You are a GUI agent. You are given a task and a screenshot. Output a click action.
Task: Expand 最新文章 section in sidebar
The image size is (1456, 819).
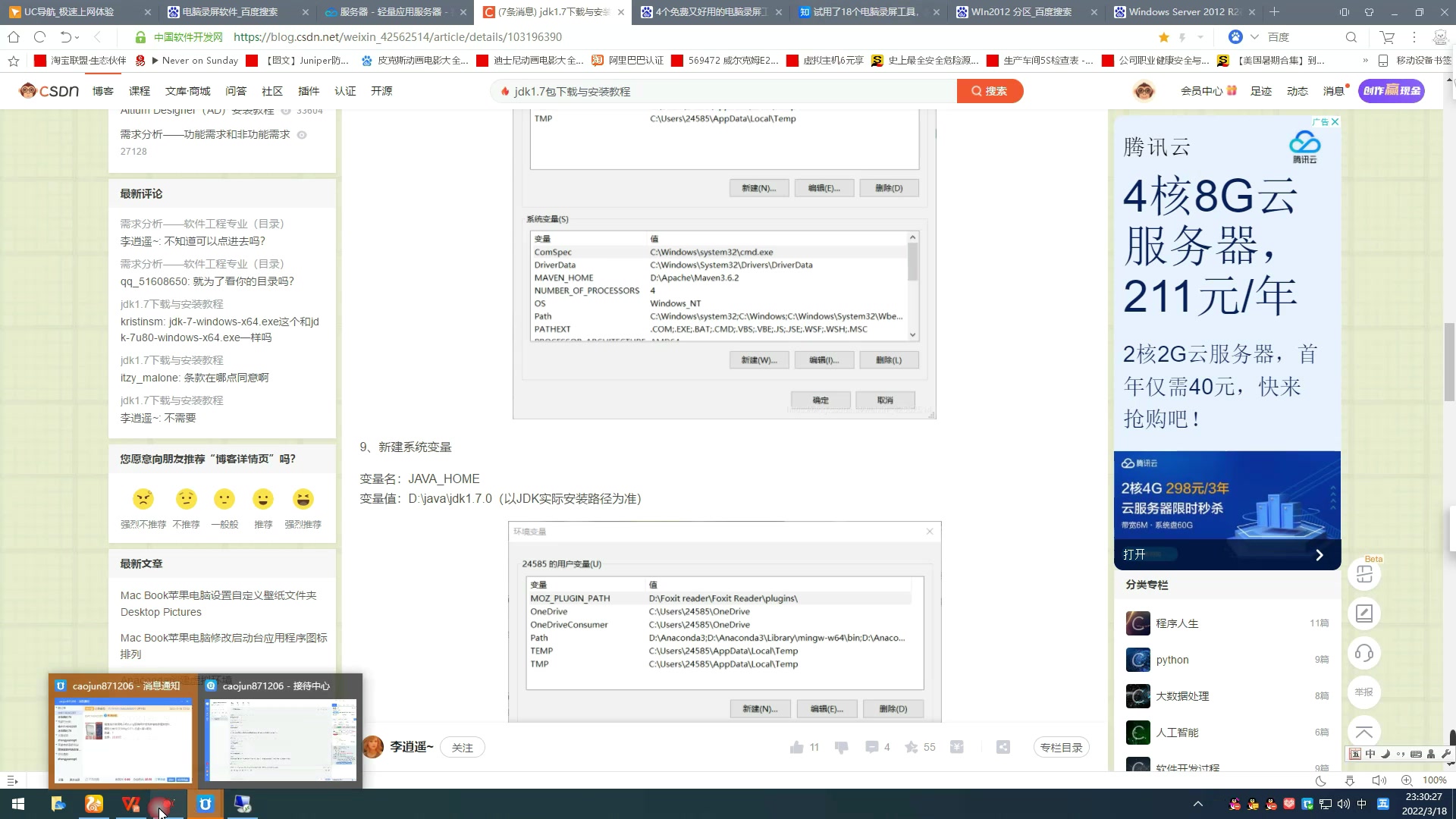tap(141, 563)
